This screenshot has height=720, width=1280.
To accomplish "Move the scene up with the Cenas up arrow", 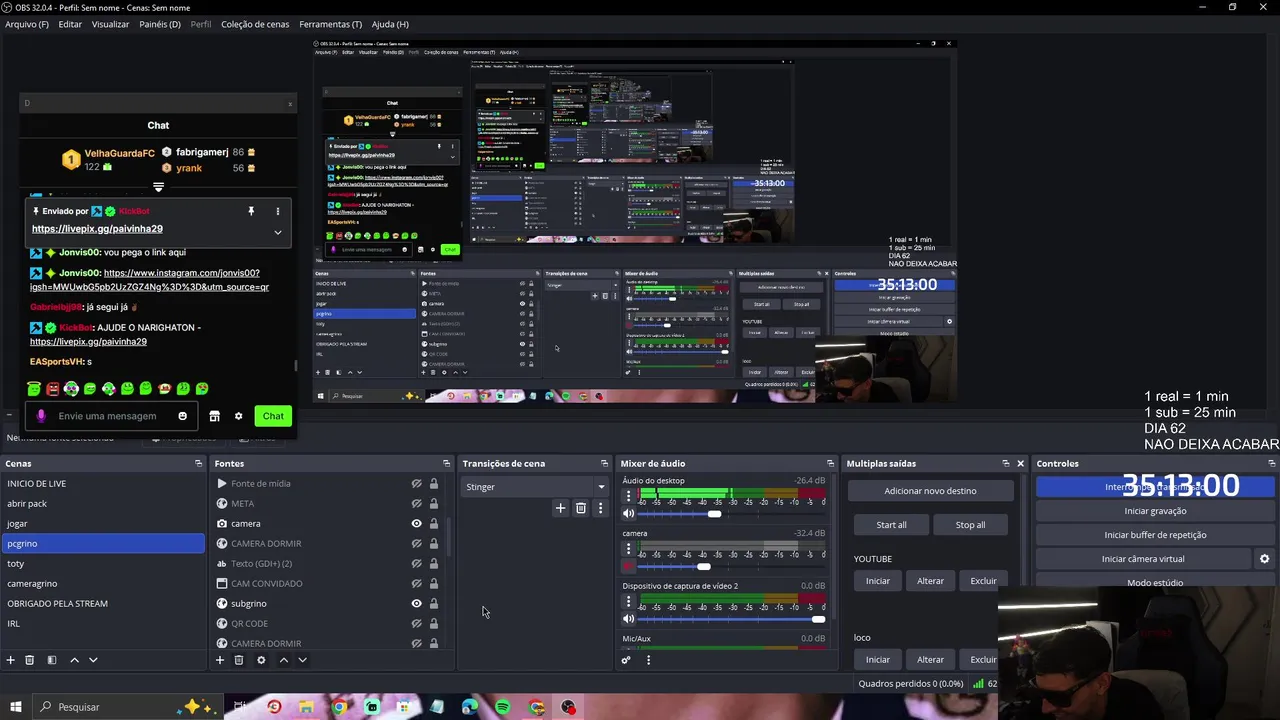I will (x=74, y=660).
